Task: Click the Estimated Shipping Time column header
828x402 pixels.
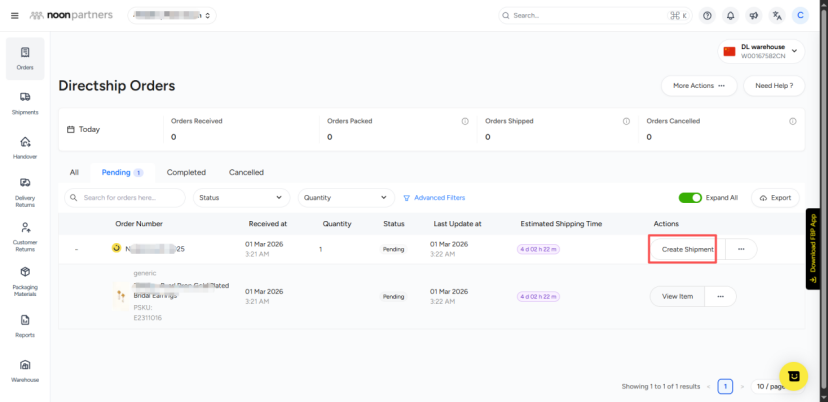Action: coord(561,224)
